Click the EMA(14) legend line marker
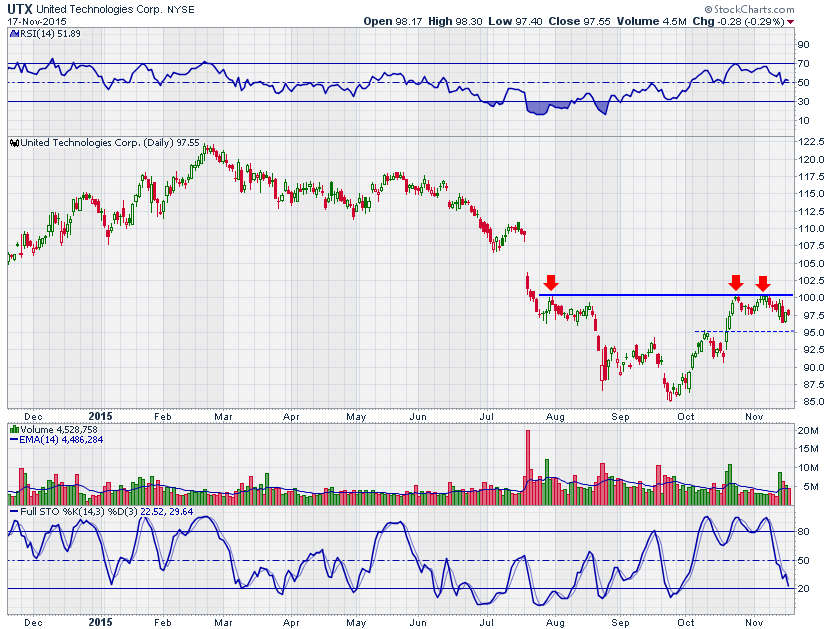 14,440
